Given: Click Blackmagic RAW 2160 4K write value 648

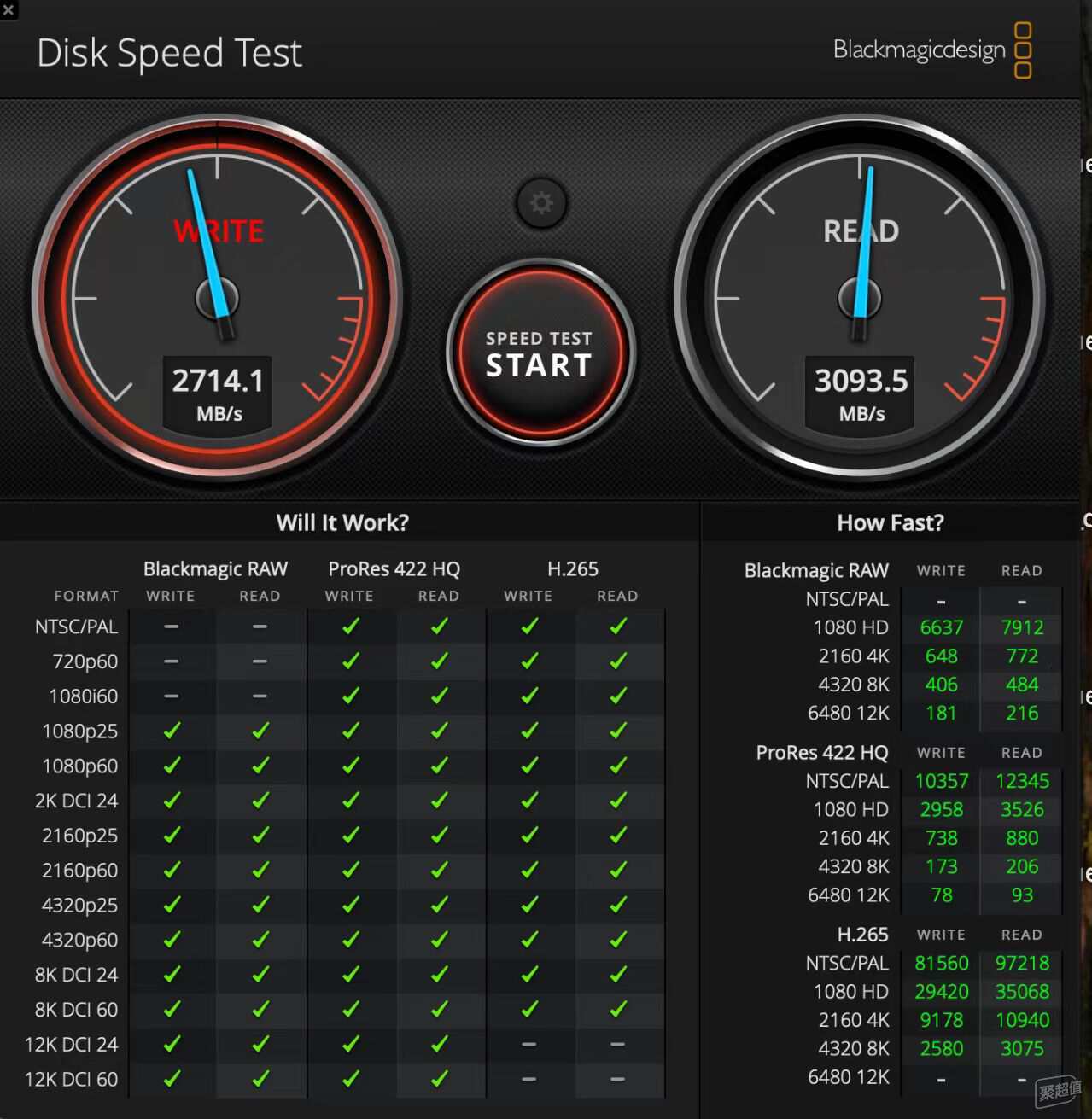Looking at the screenshot, I should click(941, 656).
